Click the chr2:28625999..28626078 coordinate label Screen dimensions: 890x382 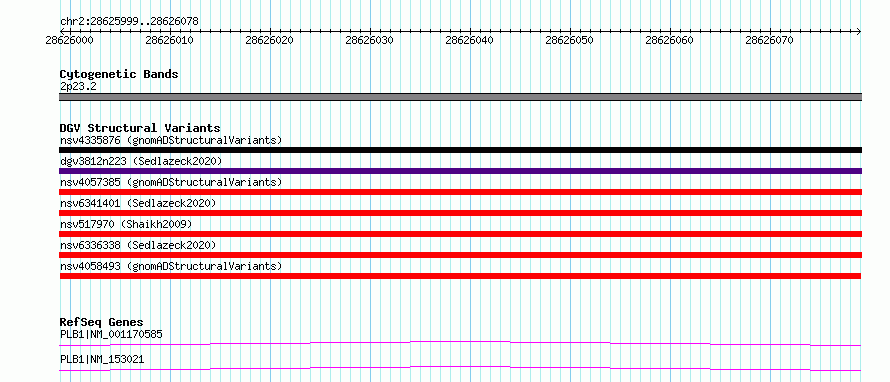tap(129, 22)
